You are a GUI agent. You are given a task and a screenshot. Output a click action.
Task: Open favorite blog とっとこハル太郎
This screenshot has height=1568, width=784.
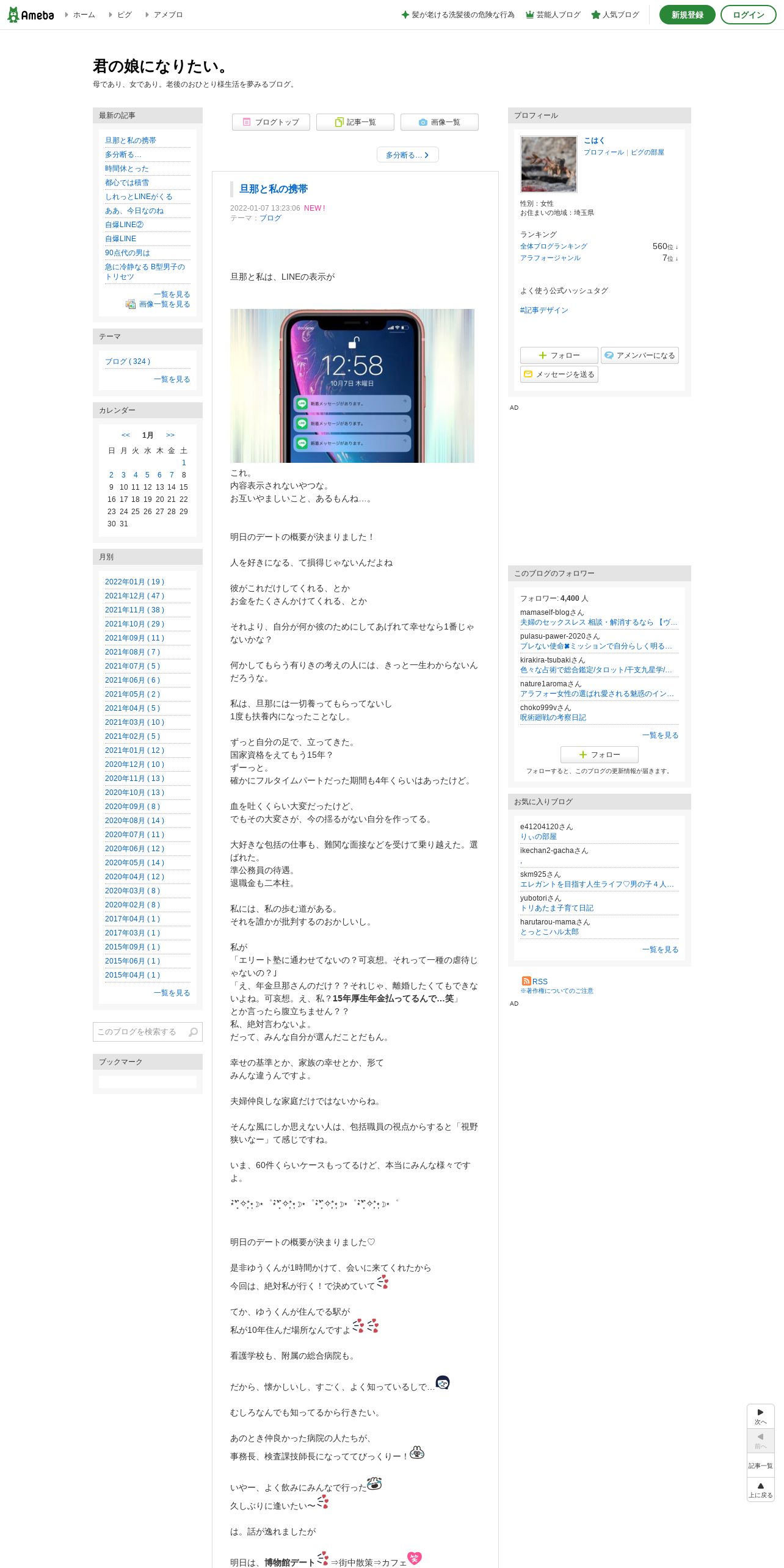[550, 932]
